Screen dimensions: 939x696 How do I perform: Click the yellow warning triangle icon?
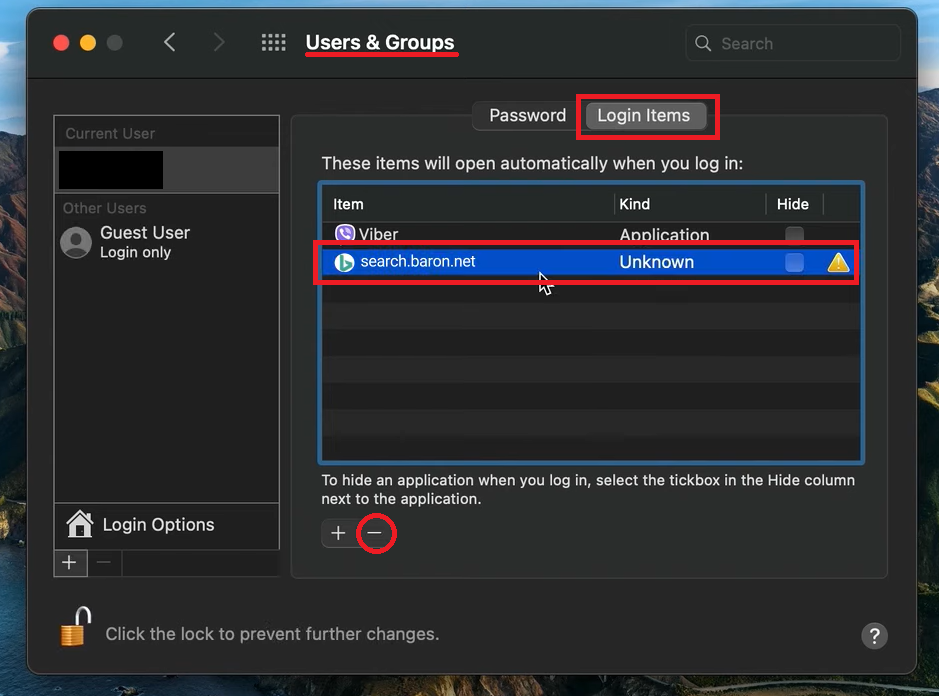tap(838, 262)
